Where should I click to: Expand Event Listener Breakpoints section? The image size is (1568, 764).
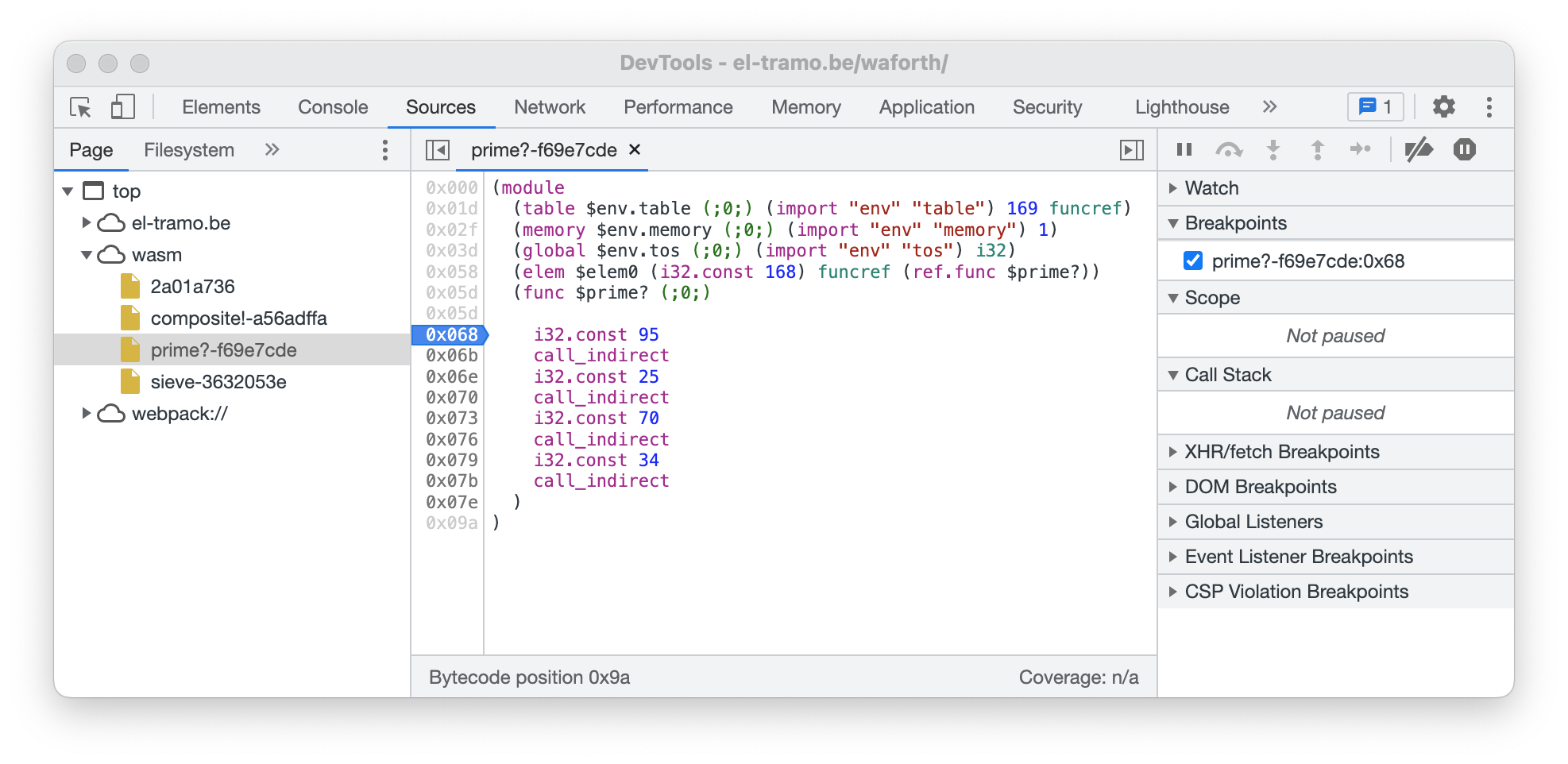click(1335, 557)
